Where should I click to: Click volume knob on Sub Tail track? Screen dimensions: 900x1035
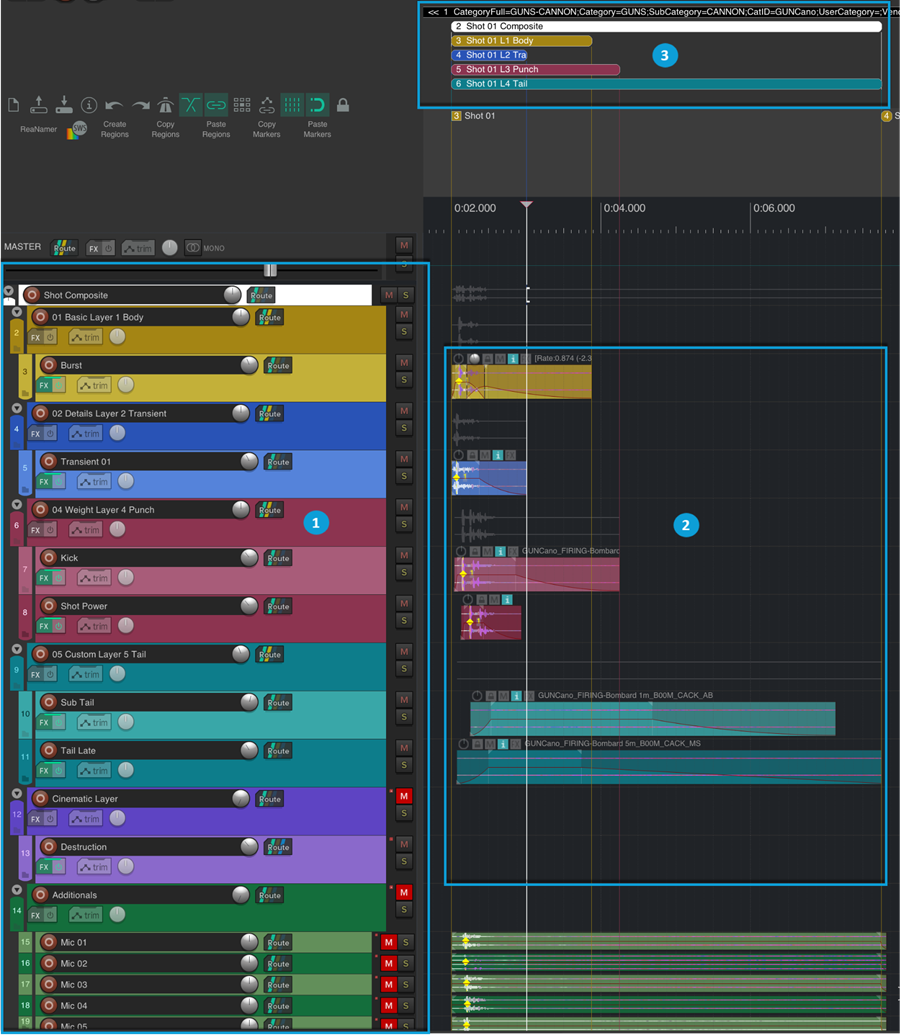[x=249, y=703]
